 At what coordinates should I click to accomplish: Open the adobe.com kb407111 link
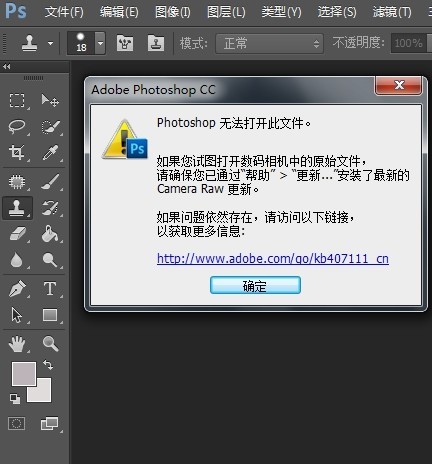coord(273,259)
